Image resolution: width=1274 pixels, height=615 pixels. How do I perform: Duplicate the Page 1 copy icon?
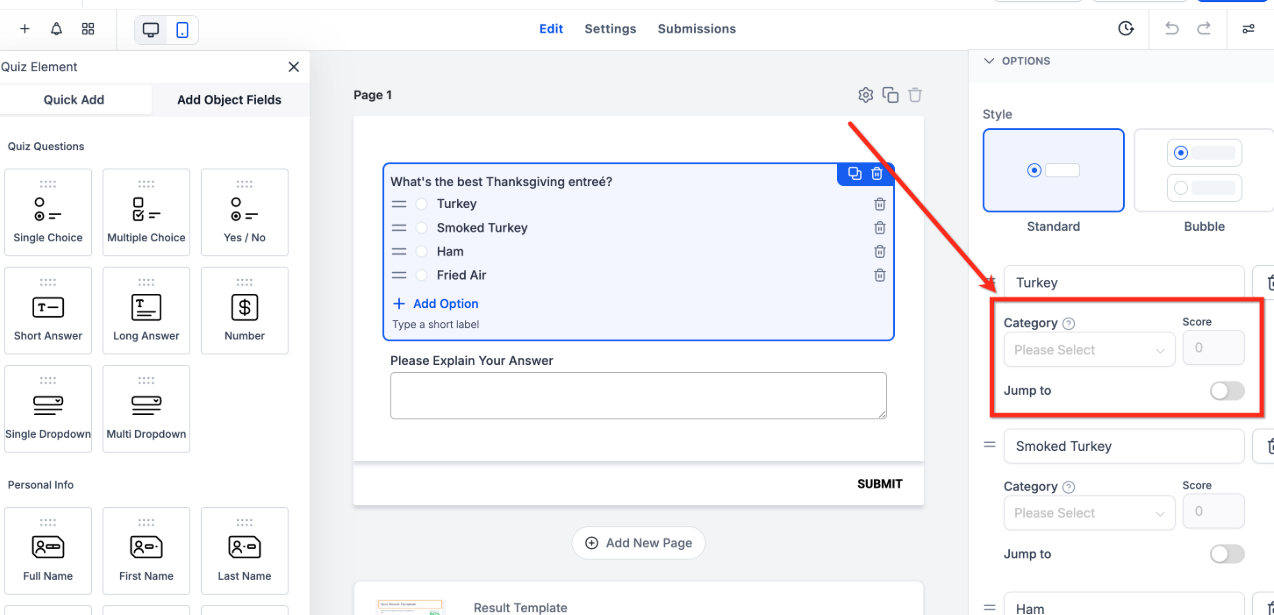(x=890, y=95)
